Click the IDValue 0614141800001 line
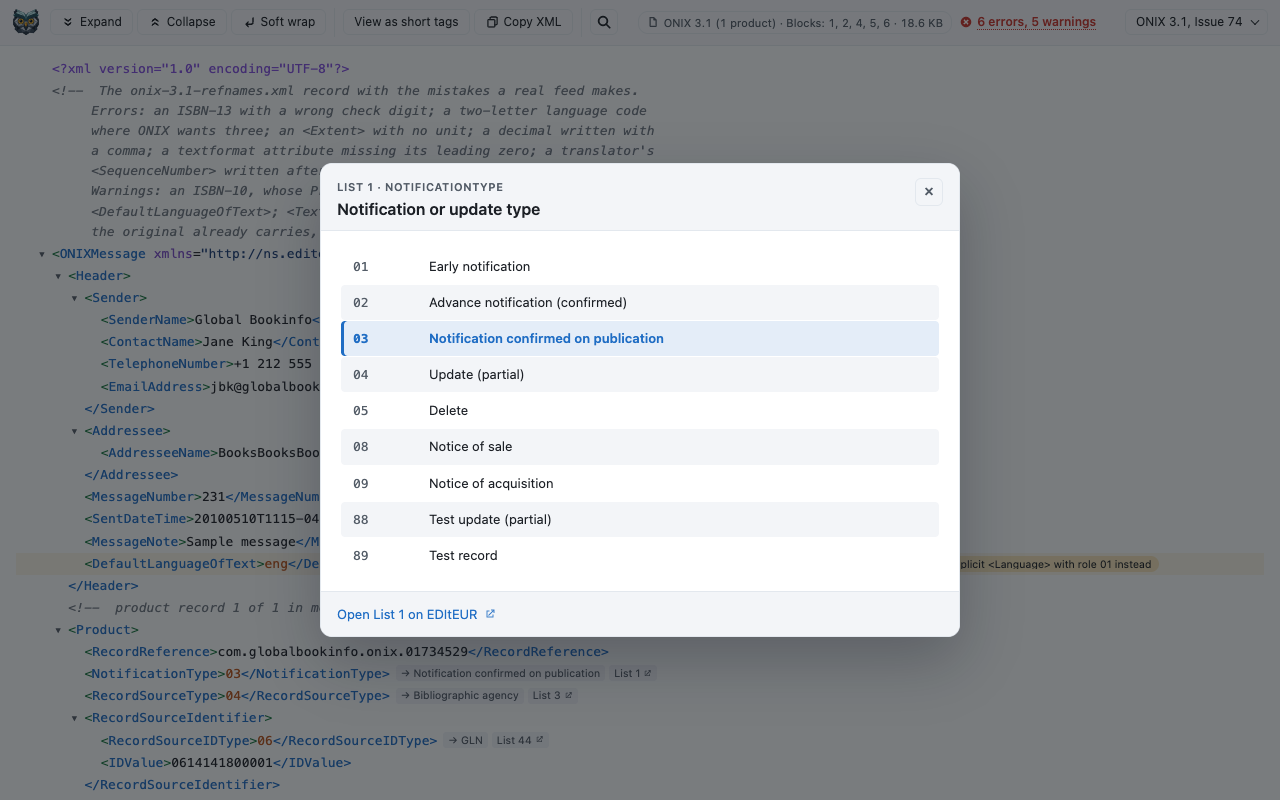This screenshot has width=1280, height=800. [226, 763]
